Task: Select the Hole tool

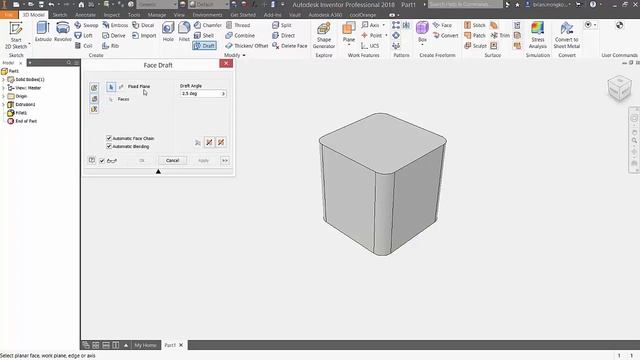Action: tap(168, 32)
